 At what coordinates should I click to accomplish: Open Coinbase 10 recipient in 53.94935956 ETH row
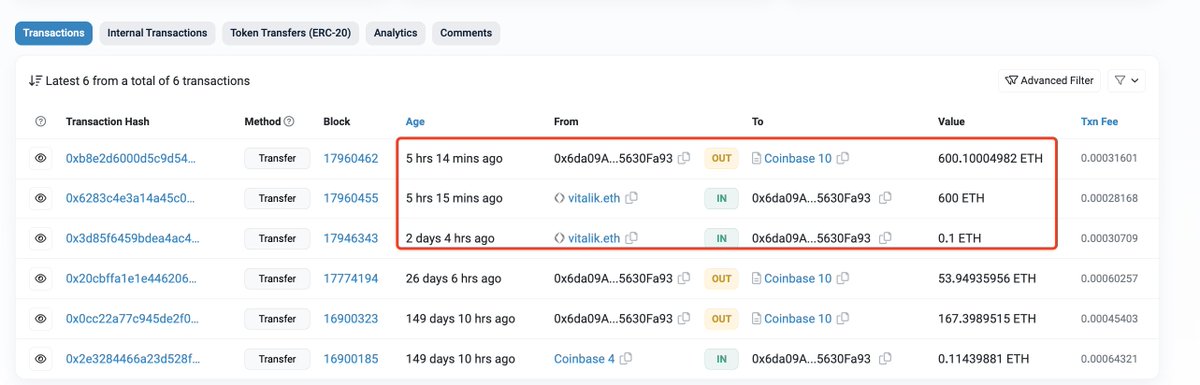[x=798, y=278]
